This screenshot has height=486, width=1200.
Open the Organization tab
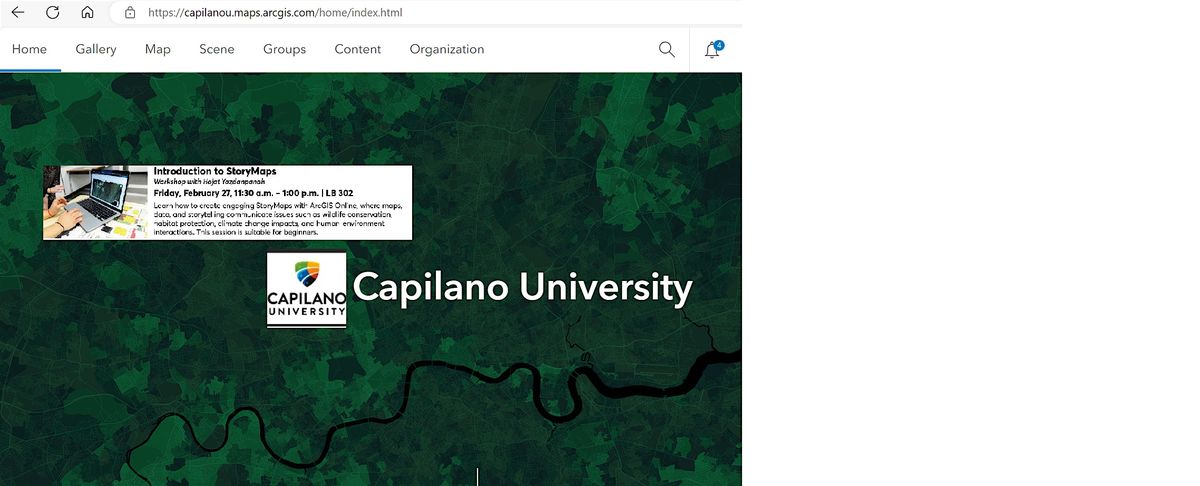[x=447, y=49]
